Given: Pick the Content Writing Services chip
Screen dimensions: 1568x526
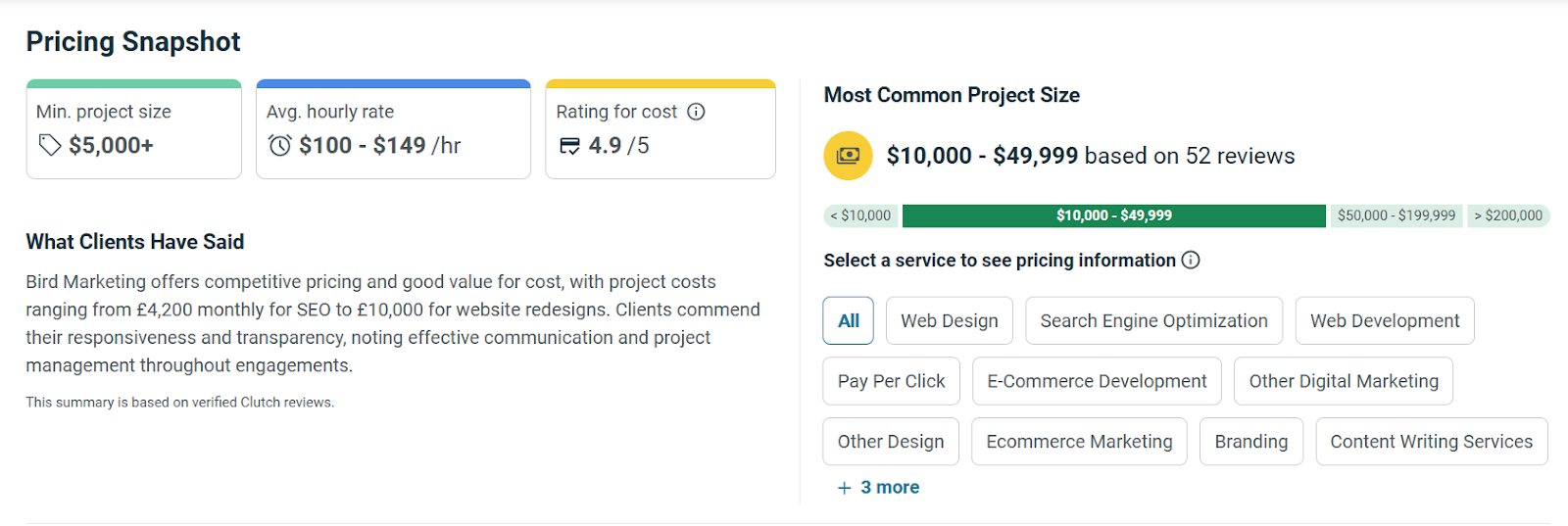Looking at the screenshot, I should coord(1431,442).
